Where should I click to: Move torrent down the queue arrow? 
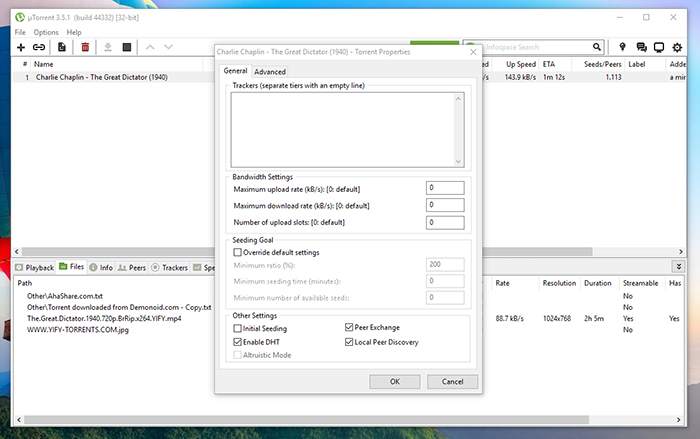168,47
